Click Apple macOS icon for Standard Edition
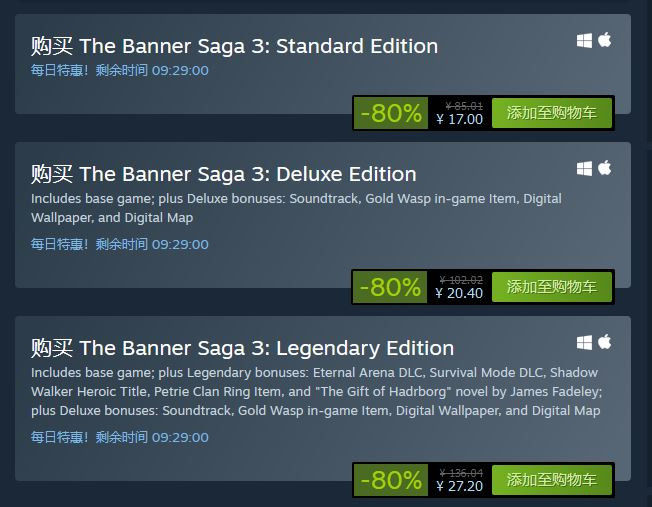Screen dimensions: 652x507 point(605,40)
